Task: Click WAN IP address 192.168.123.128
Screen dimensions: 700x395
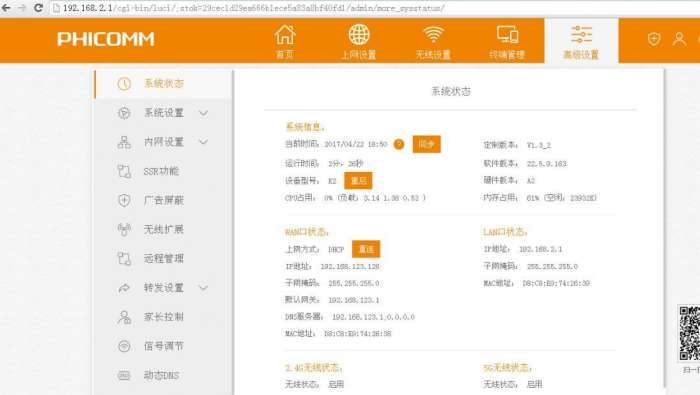Action: coord(350,266)
